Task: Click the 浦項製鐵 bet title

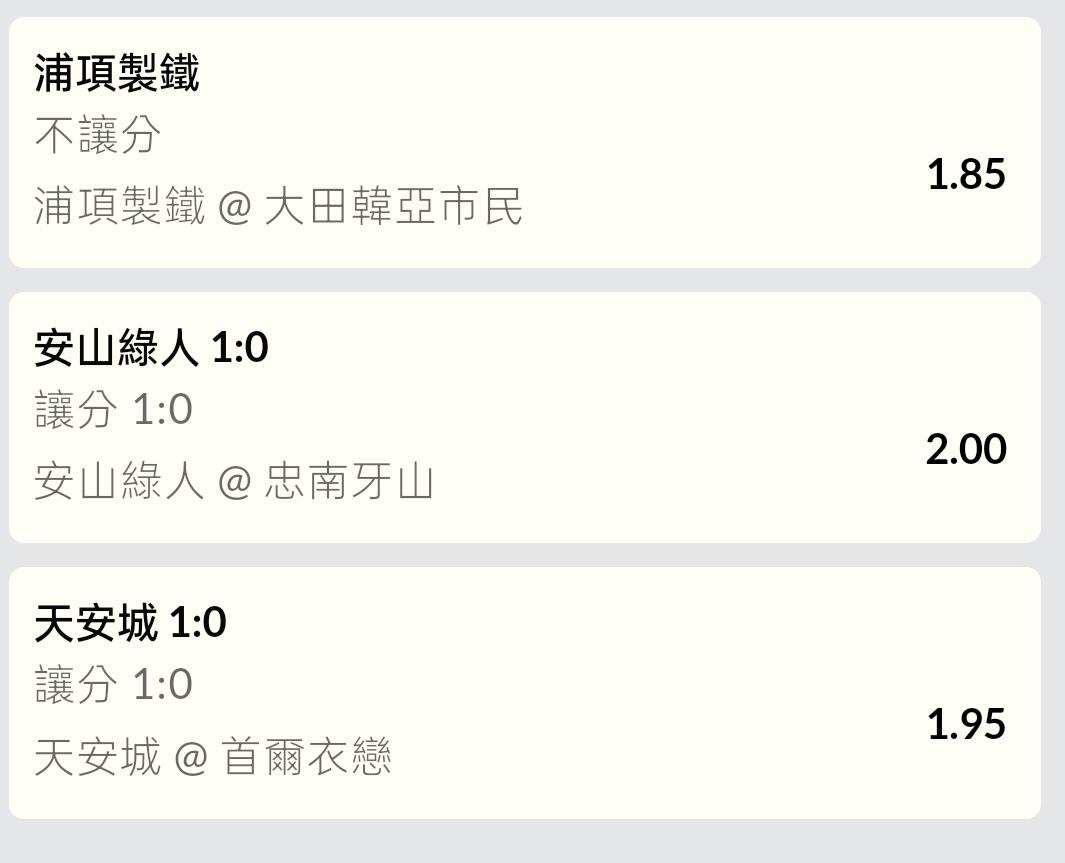Action: pyautogui.click(x=117, y=73)
